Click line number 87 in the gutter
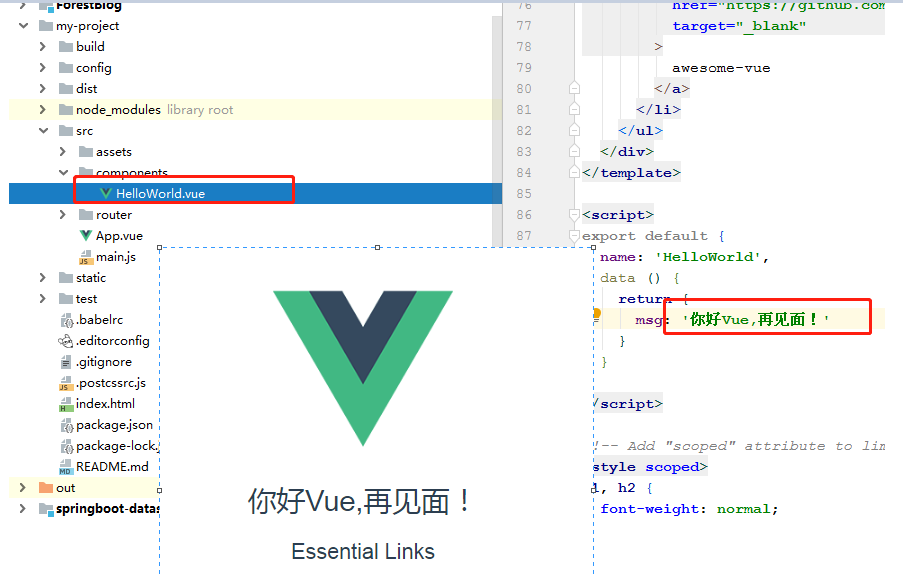Image resolution: width=903 pixels, height=578 pixels. click(x=524, y=235)
